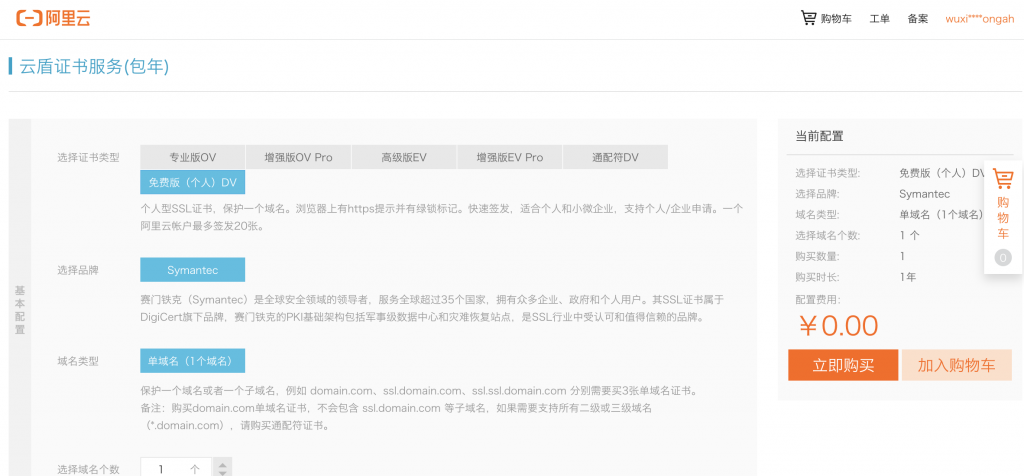Click the 选择域名个数 form label
Viewport: 1024px width, 476px height.
[x=88, y=469]
